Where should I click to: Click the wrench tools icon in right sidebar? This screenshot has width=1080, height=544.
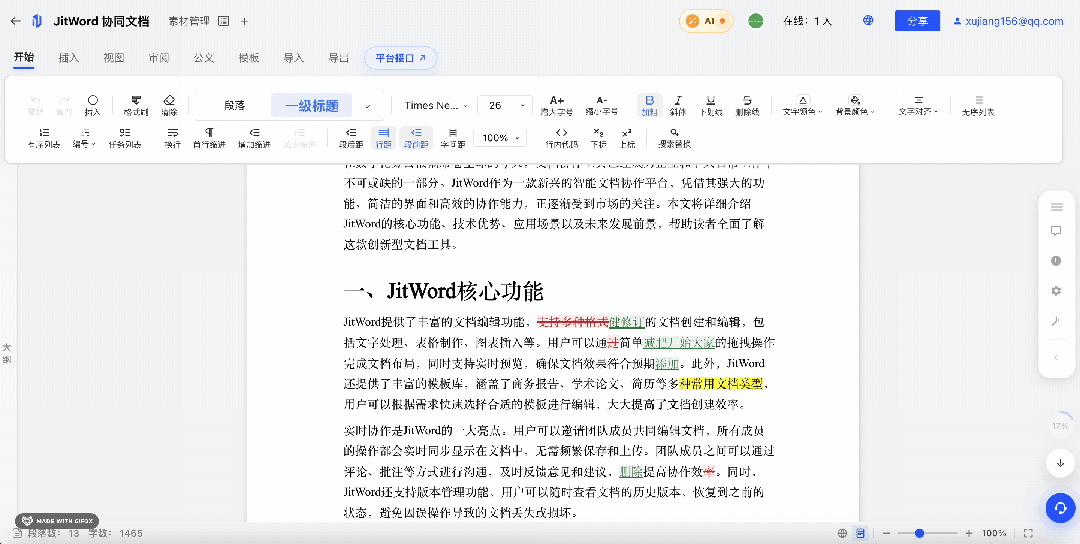point(1056,322)
